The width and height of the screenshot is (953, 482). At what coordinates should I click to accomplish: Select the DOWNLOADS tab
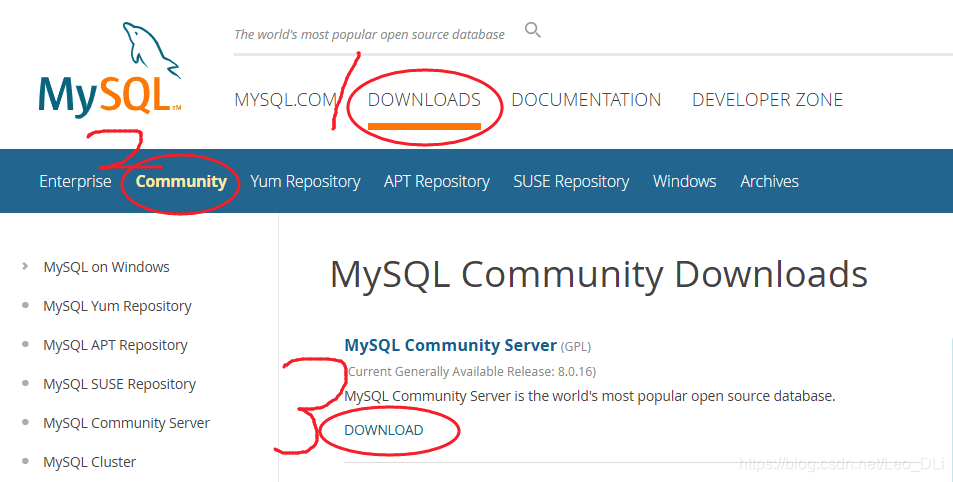pos(424,100)
